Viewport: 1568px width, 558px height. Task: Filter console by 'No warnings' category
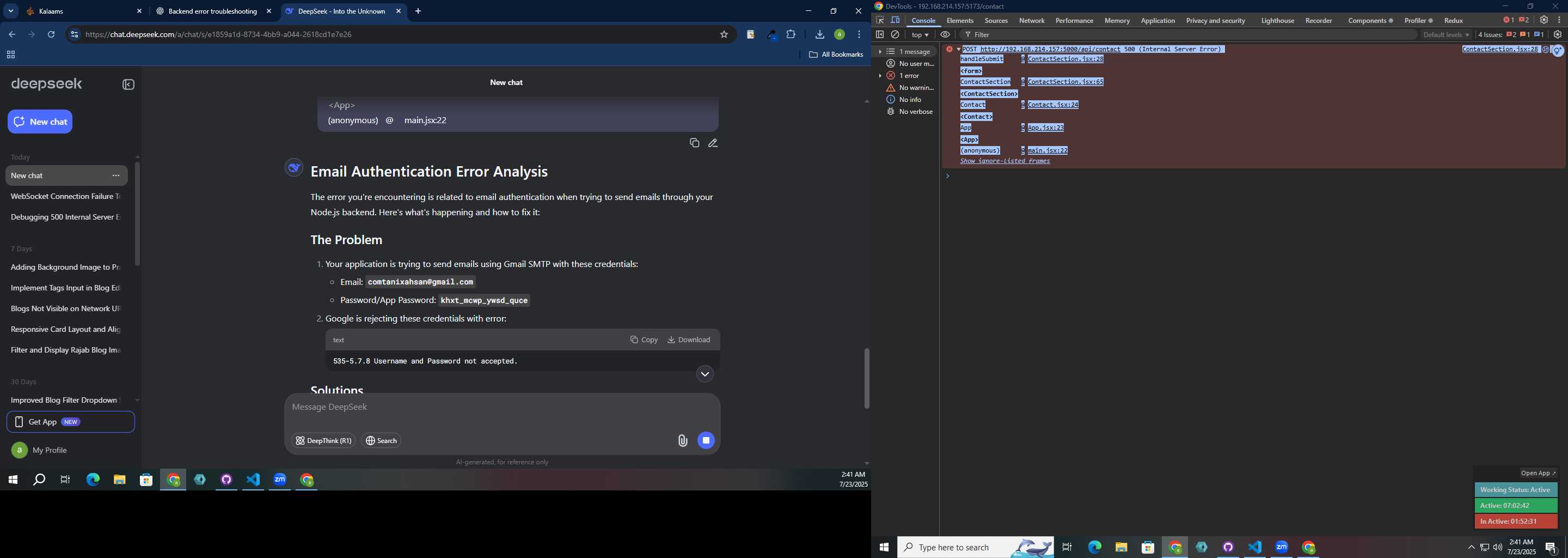click(x=910, y=88)
